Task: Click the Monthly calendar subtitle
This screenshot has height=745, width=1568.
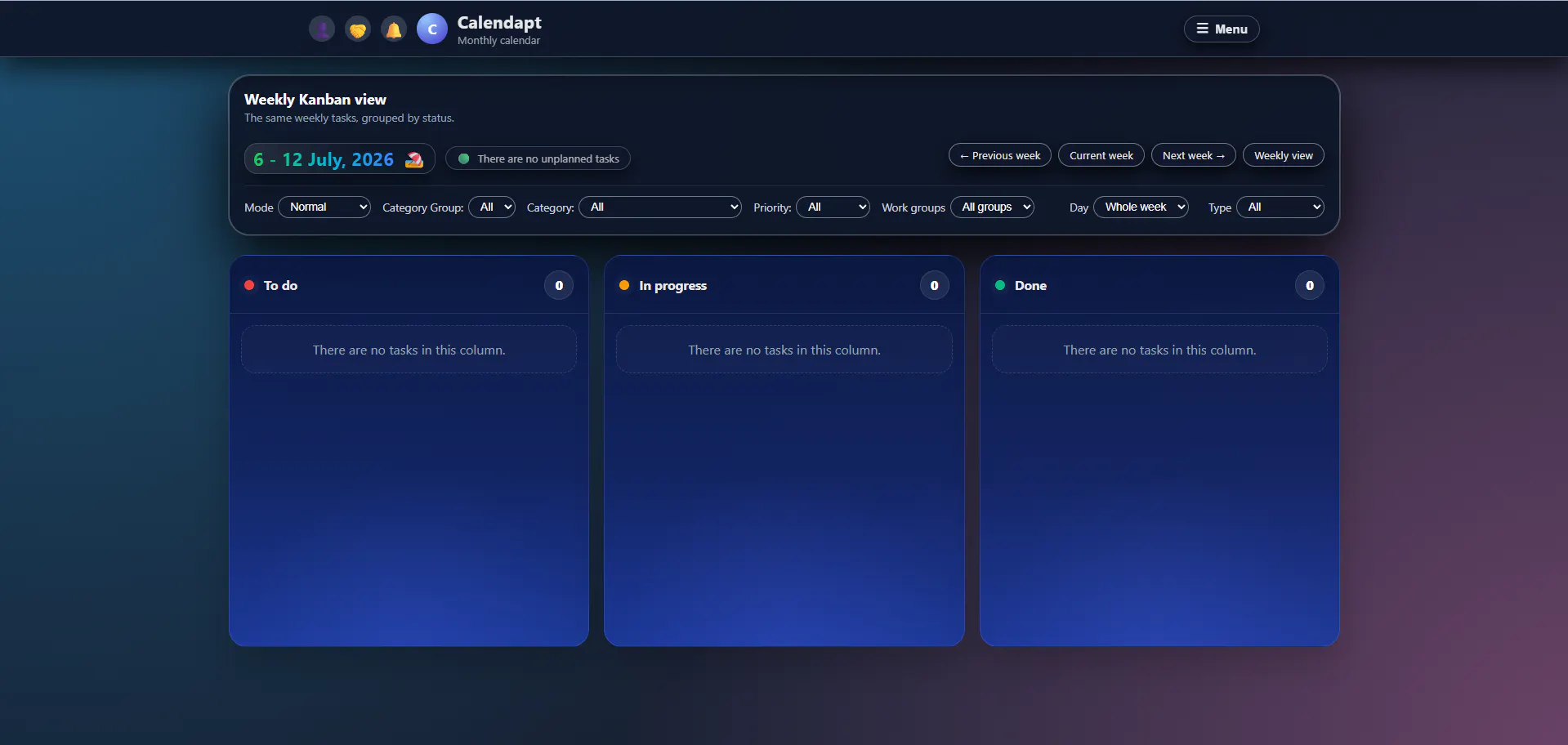Action: click(498, 41)
